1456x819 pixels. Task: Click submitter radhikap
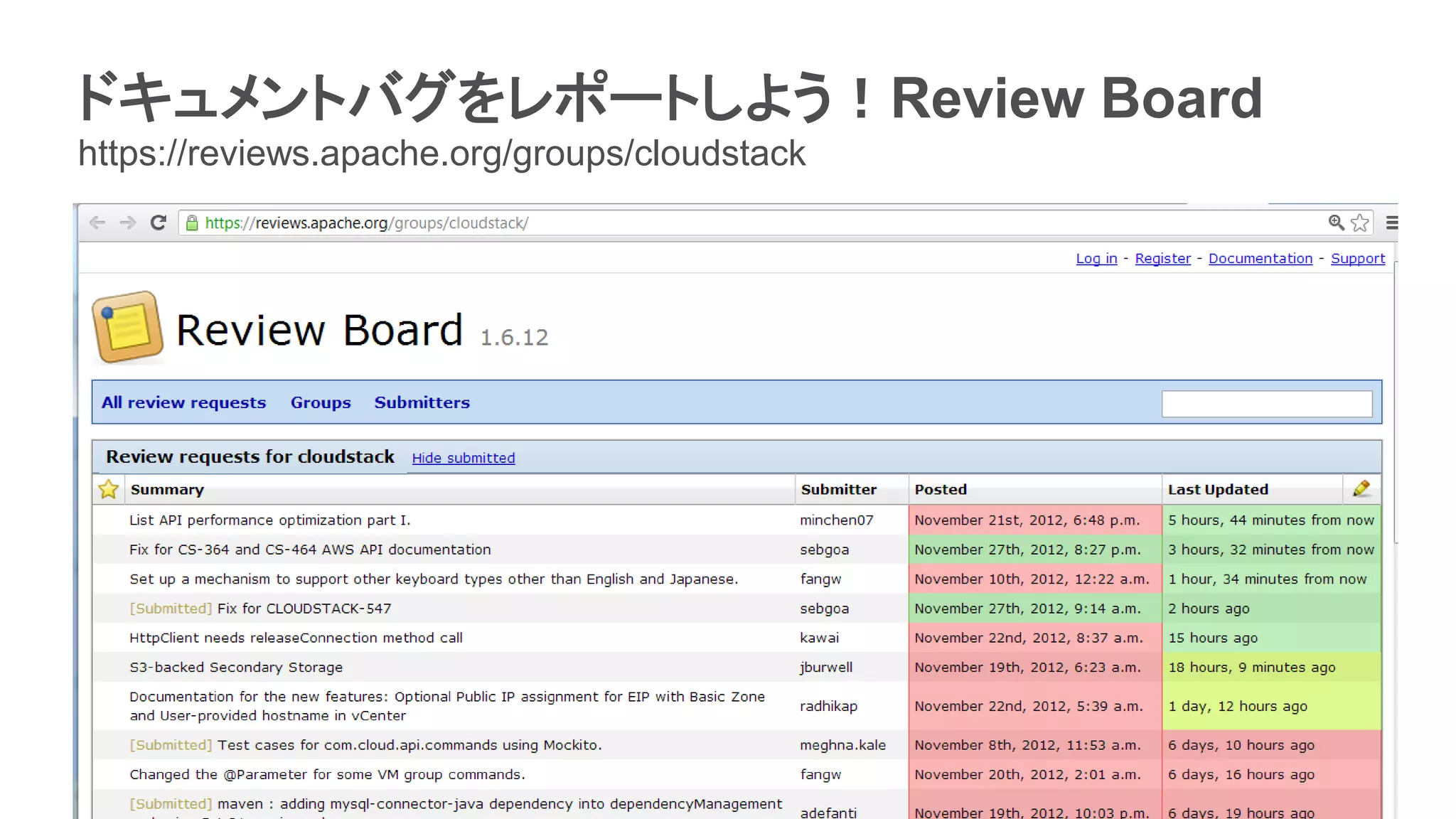coord(828,707)
